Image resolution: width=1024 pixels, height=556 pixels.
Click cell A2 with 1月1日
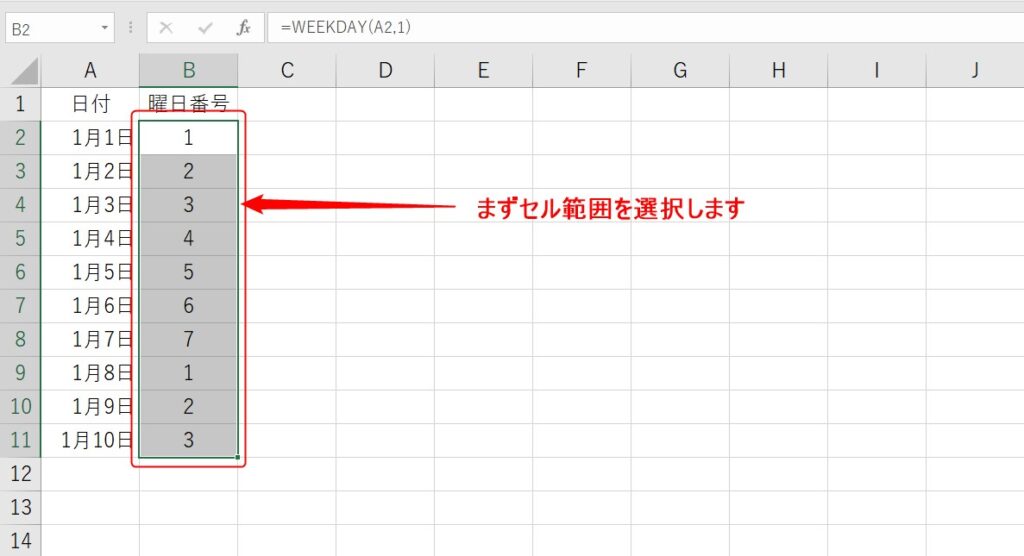pyautogui.click(x=90, y=137)
